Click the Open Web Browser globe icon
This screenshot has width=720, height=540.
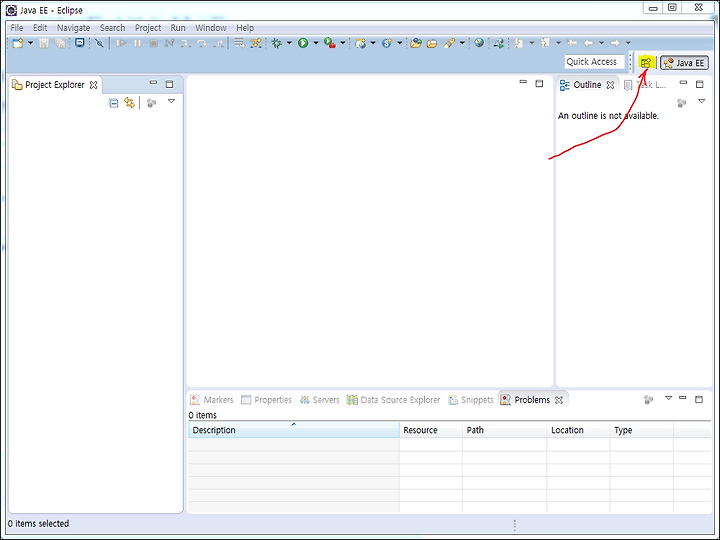click(x=479, y=43)
